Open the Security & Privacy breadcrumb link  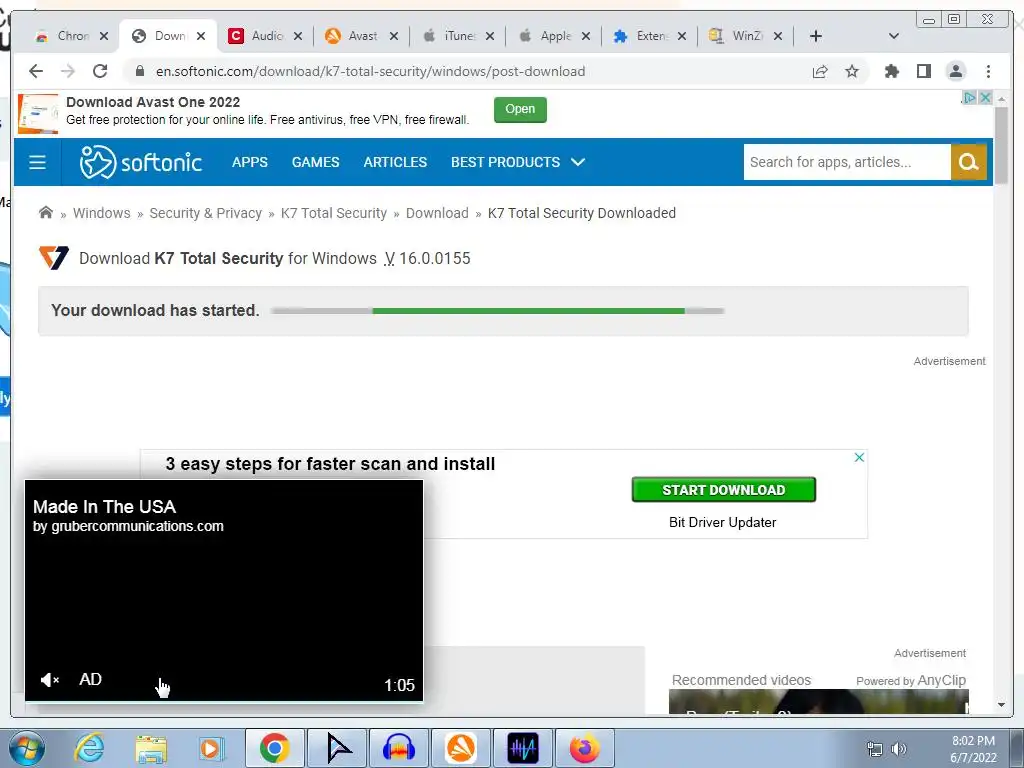pos(205,213)
